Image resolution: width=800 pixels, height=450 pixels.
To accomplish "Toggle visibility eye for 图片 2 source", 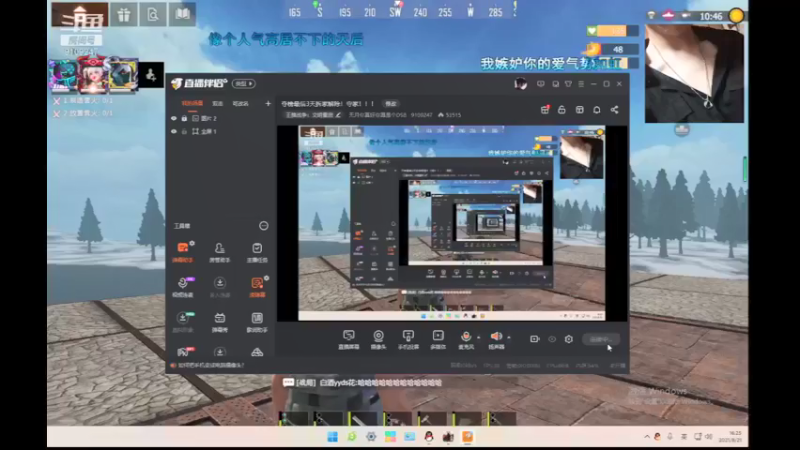I will click(x=174, y=118).
